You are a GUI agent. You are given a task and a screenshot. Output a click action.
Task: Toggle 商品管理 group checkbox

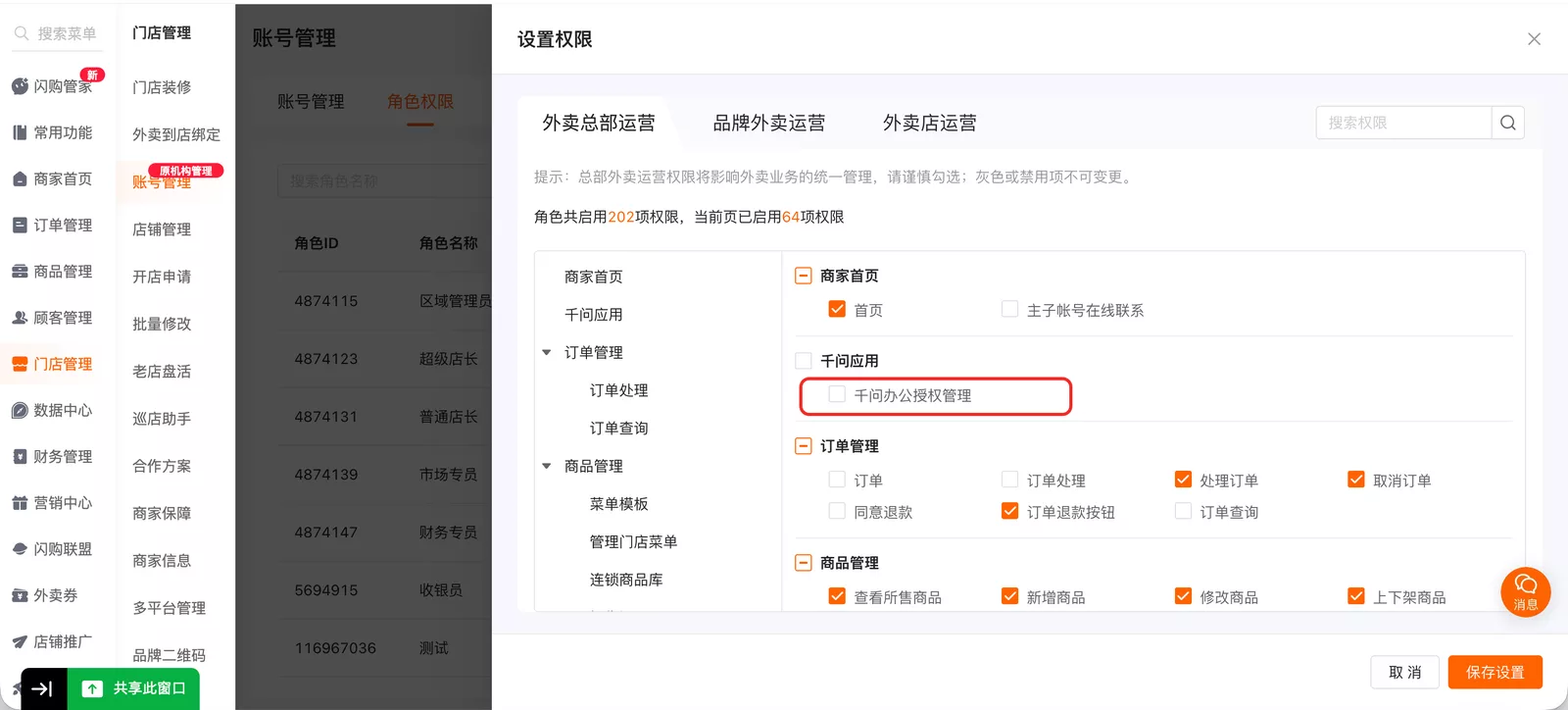[804, 563]
